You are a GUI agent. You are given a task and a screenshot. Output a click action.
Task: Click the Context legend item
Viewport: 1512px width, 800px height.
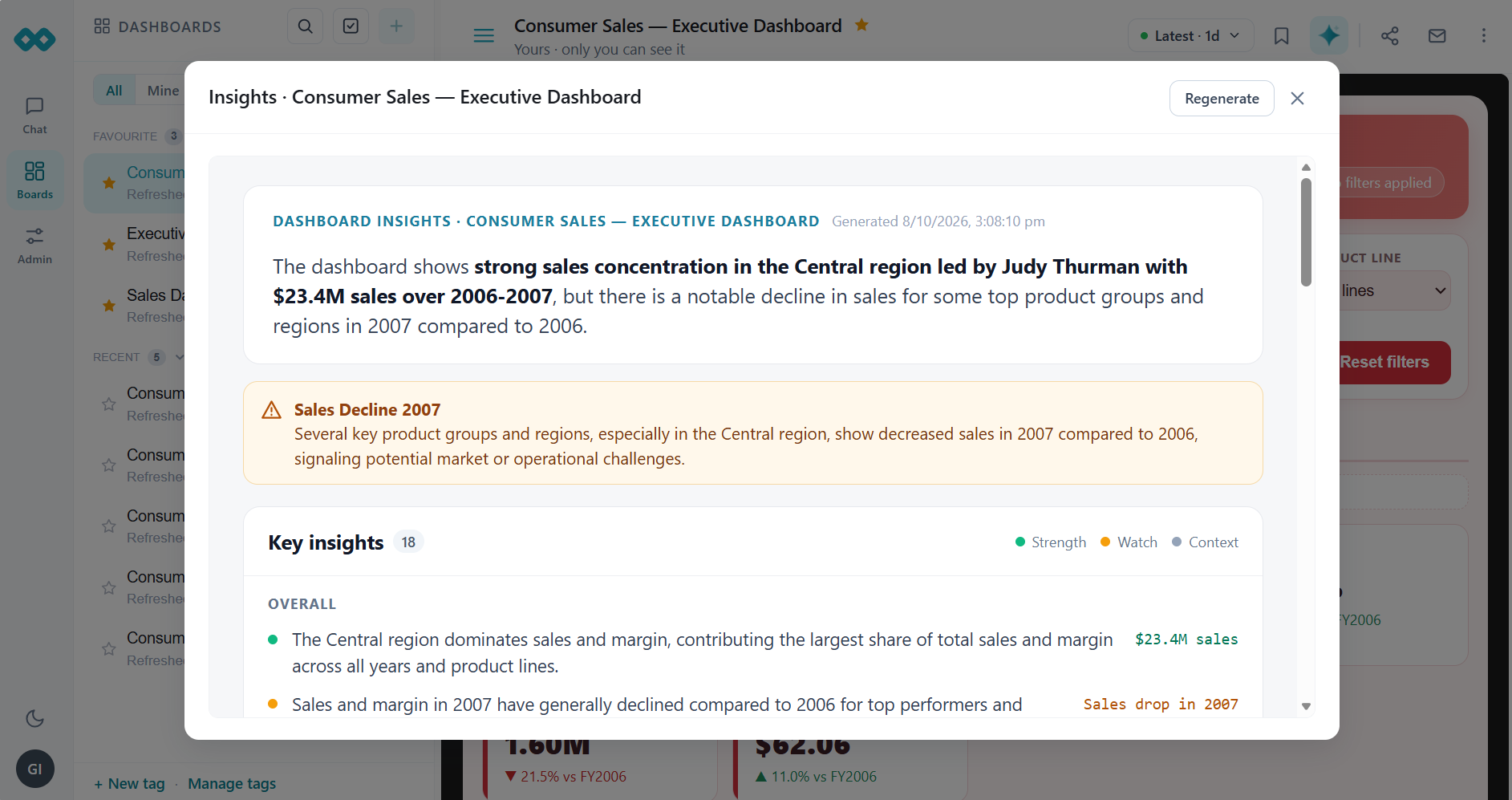coord(1205,542)
